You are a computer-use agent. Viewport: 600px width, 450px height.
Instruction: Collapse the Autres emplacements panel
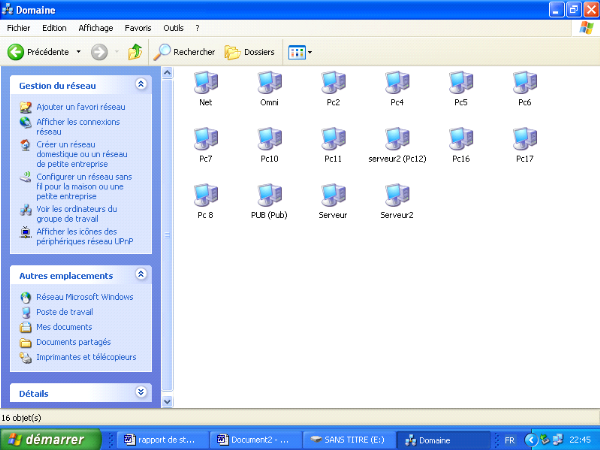tap(141, 274)
